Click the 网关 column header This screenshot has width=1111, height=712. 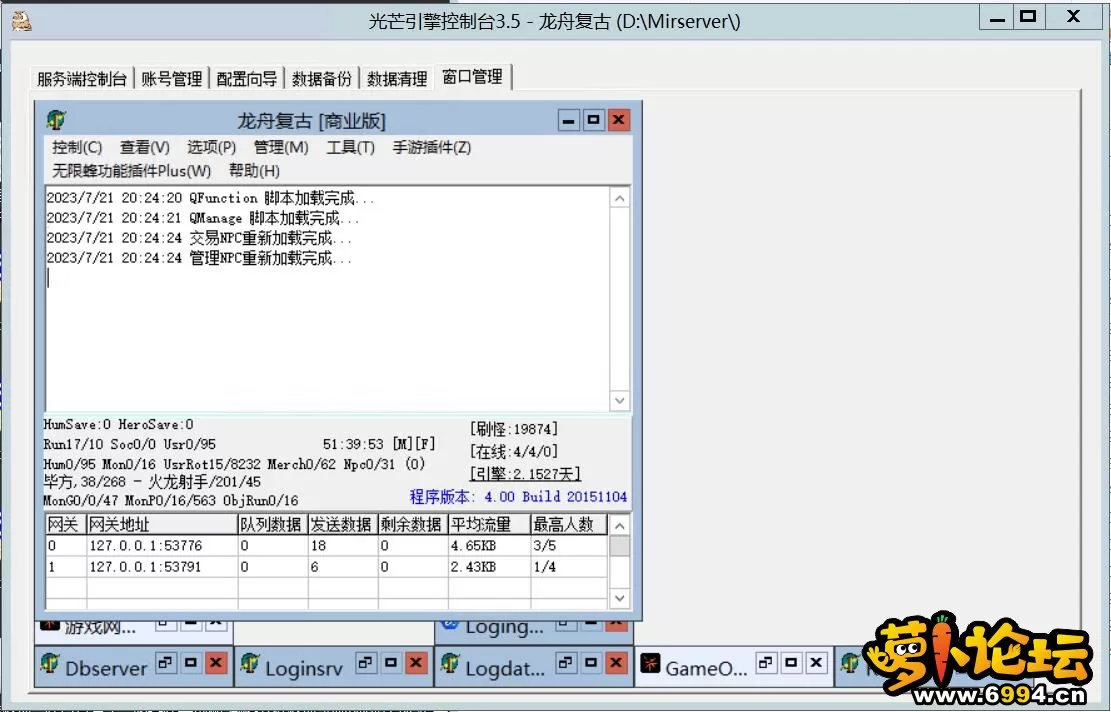coord(66,525)
